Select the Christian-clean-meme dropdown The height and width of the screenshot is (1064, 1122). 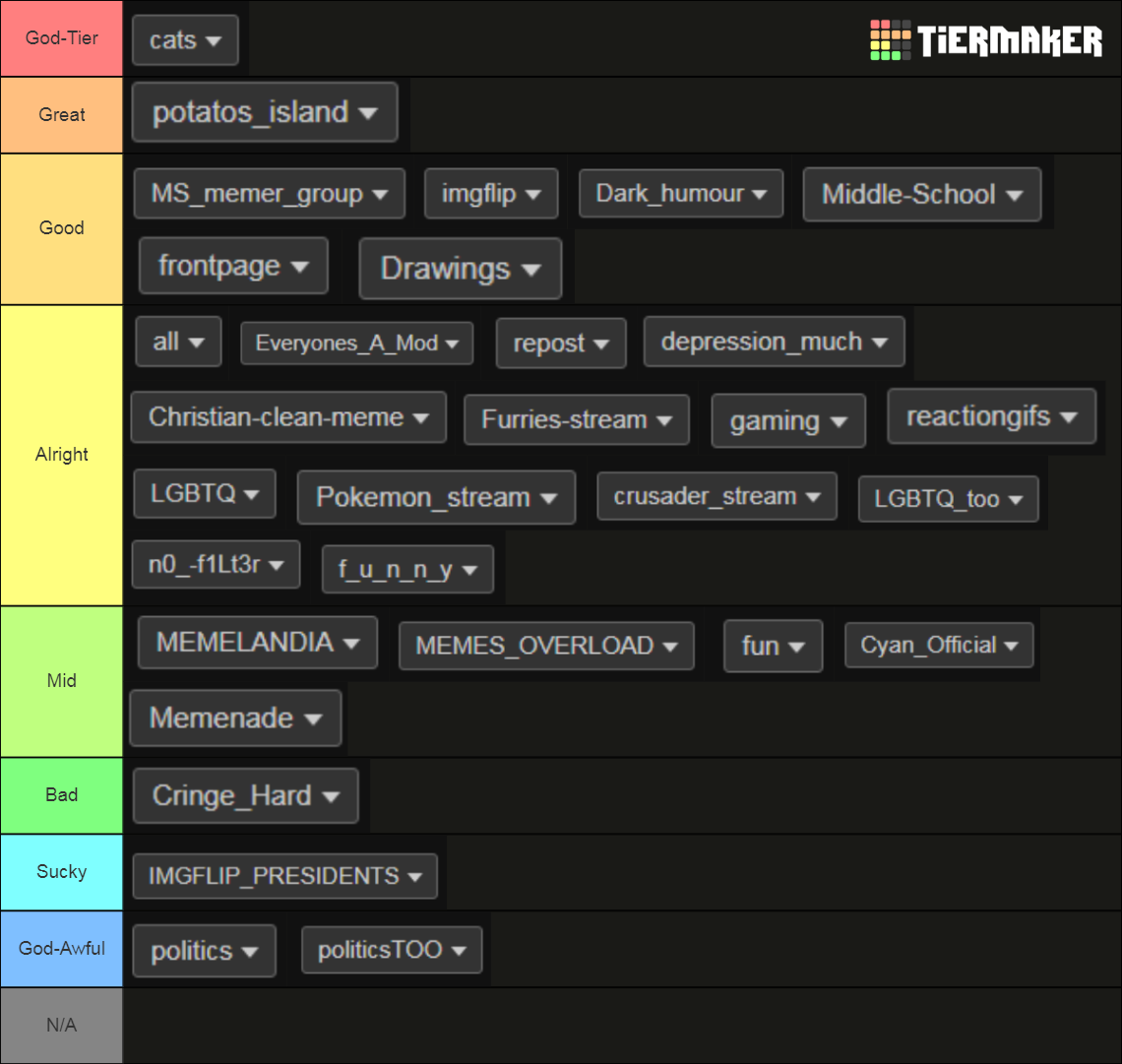click(288, 417)
